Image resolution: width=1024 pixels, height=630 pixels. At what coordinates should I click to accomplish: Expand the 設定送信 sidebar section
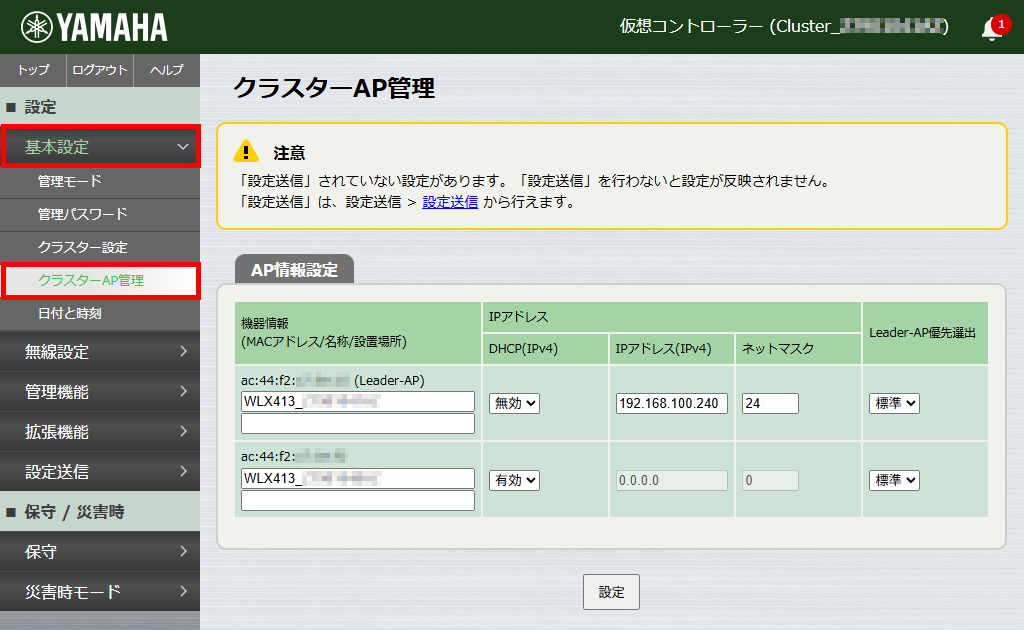click(x=100, y=471)
